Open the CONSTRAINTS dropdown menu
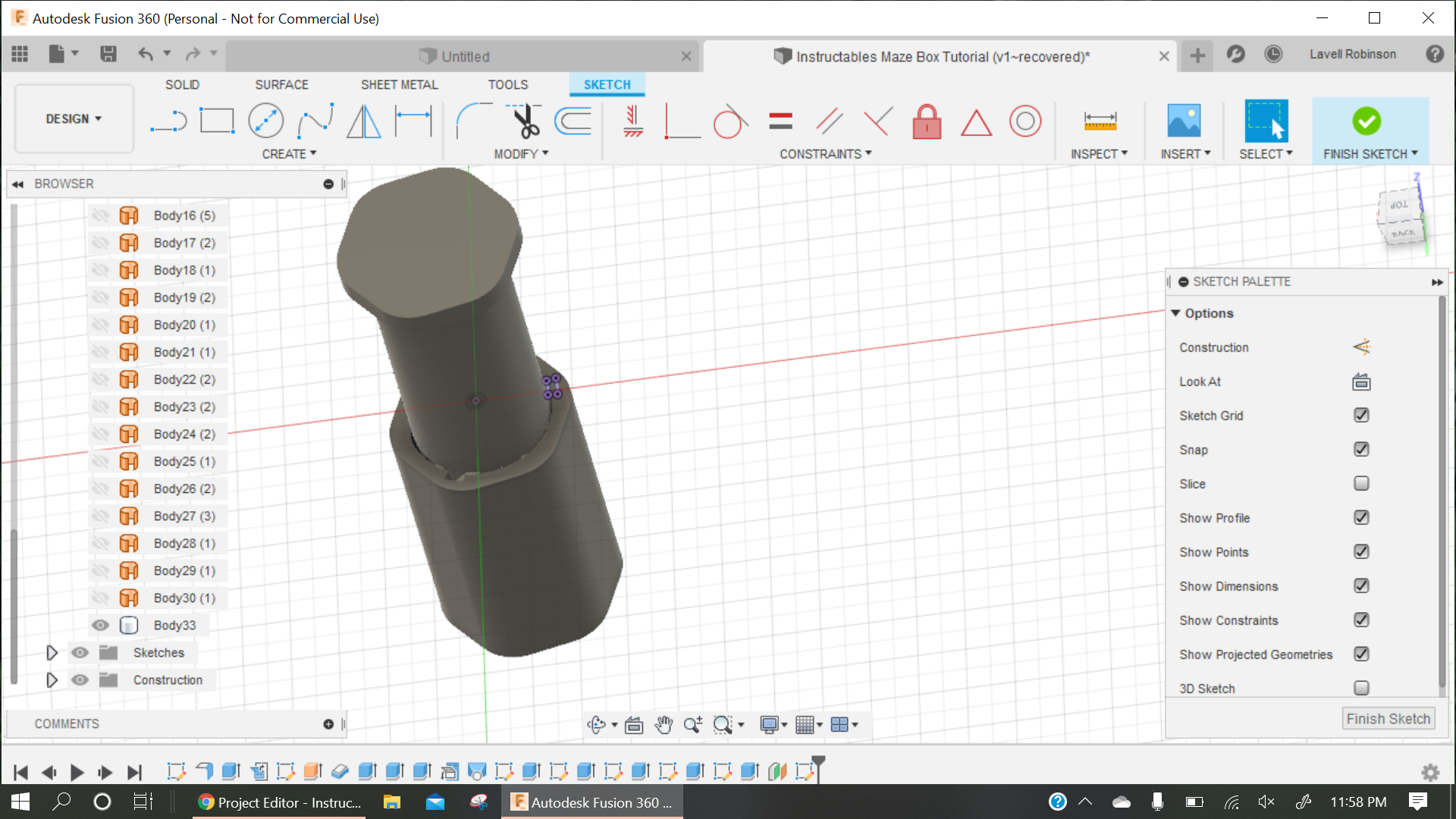 826,154
